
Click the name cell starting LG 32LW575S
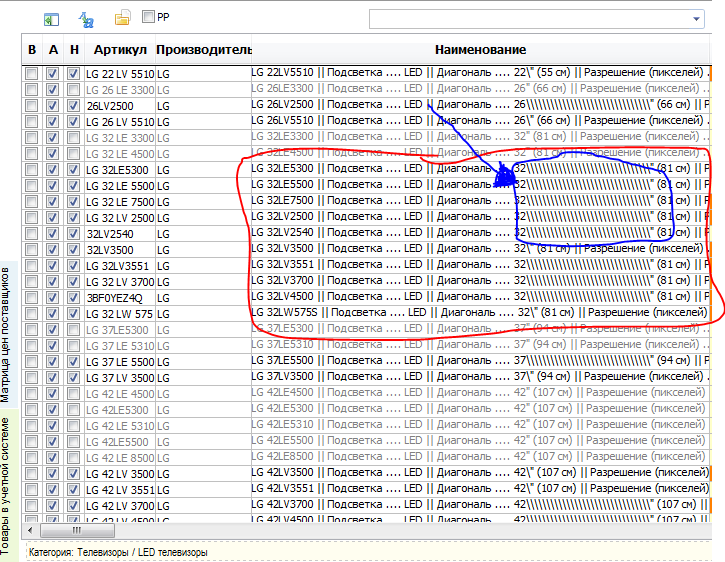(480, 313)
